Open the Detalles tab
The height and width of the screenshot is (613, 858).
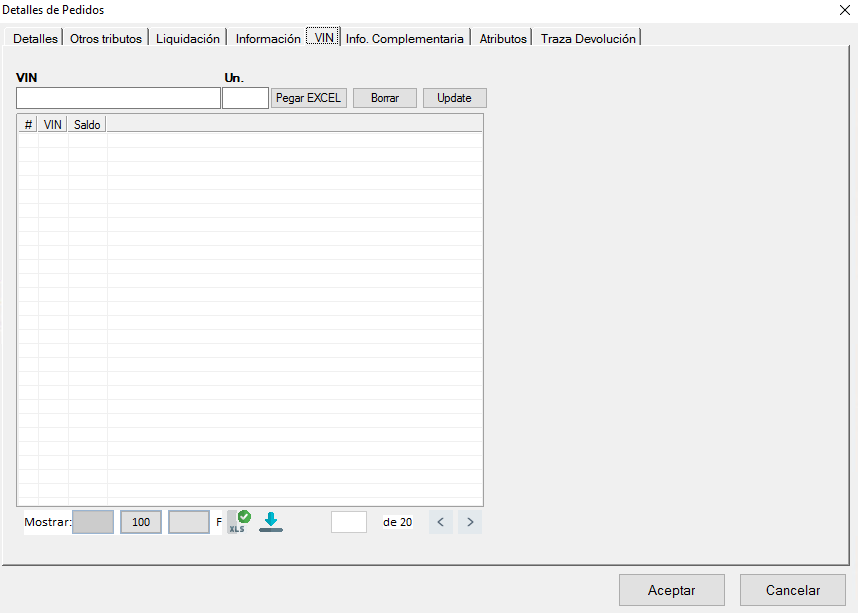[35, 39]
